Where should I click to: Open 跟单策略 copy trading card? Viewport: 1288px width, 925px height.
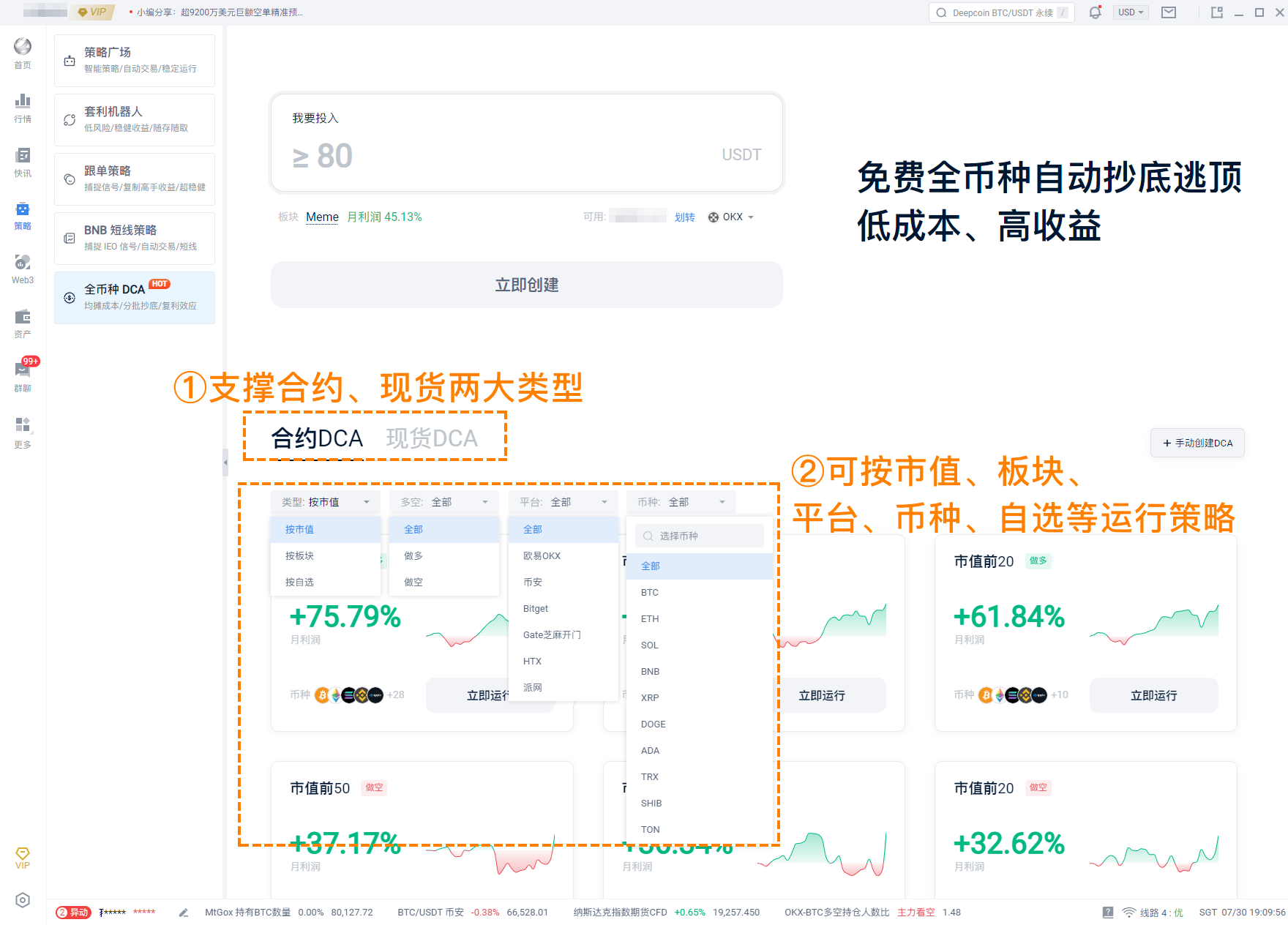(135, 179)
